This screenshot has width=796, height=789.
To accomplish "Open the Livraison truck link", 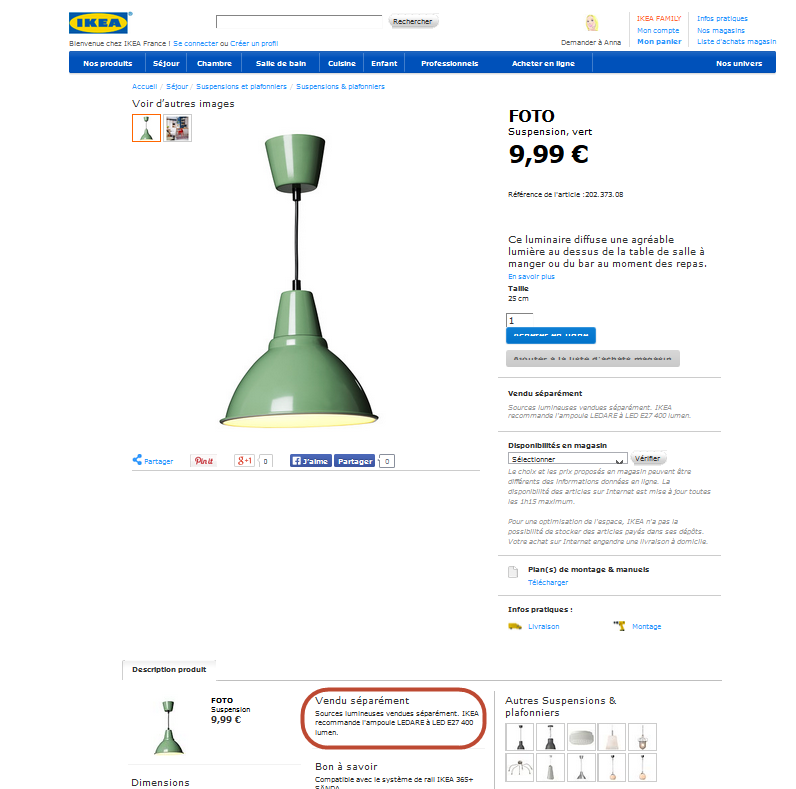I will point(534,627).
